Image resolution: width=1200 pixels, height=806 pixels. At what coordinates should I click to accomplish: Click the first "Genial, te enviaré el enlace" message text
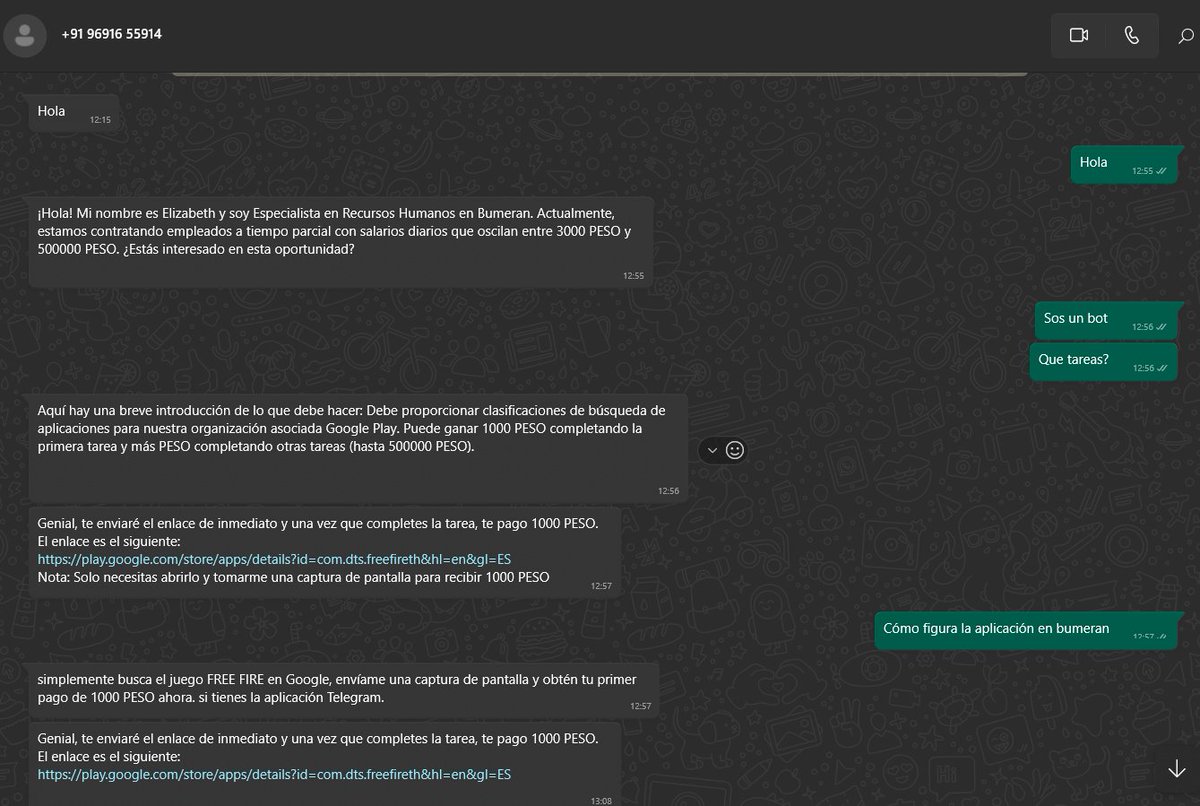pyautogui.click(x=318, y=522)
